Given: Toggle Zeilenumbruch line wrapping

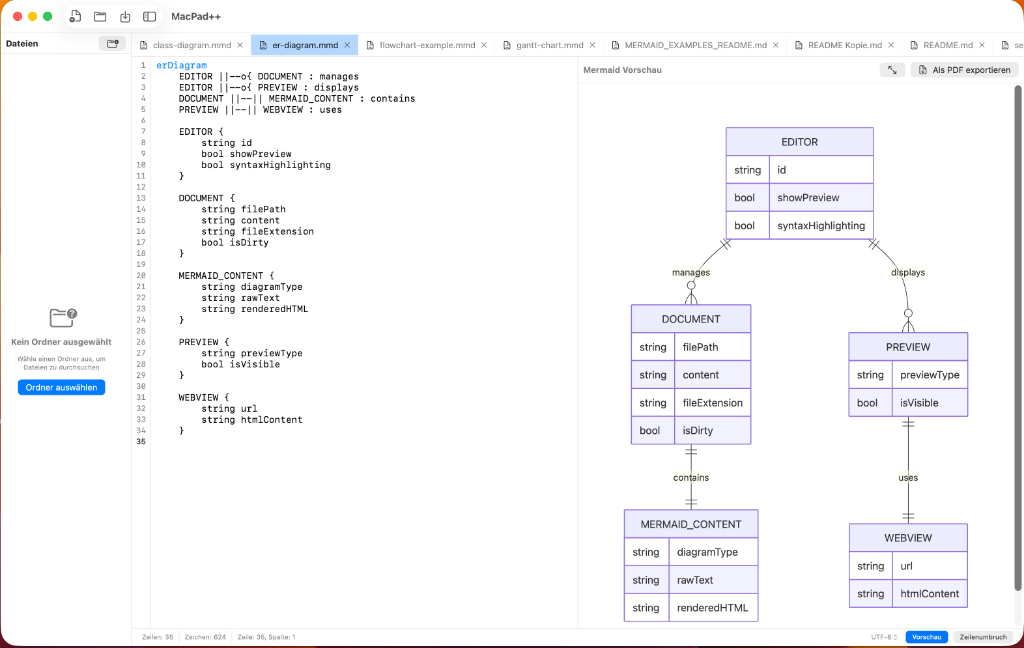Looking at the screenshot, I should (x=983, y=637).
